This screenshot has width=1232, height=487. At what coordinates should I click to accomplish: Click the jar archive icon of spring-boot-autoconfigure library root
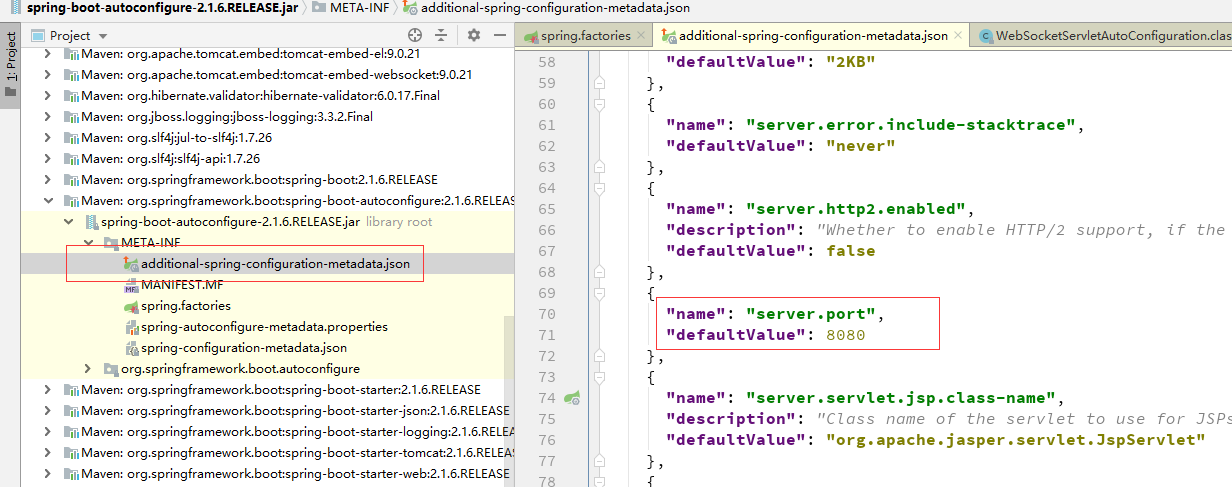point(90,222)
